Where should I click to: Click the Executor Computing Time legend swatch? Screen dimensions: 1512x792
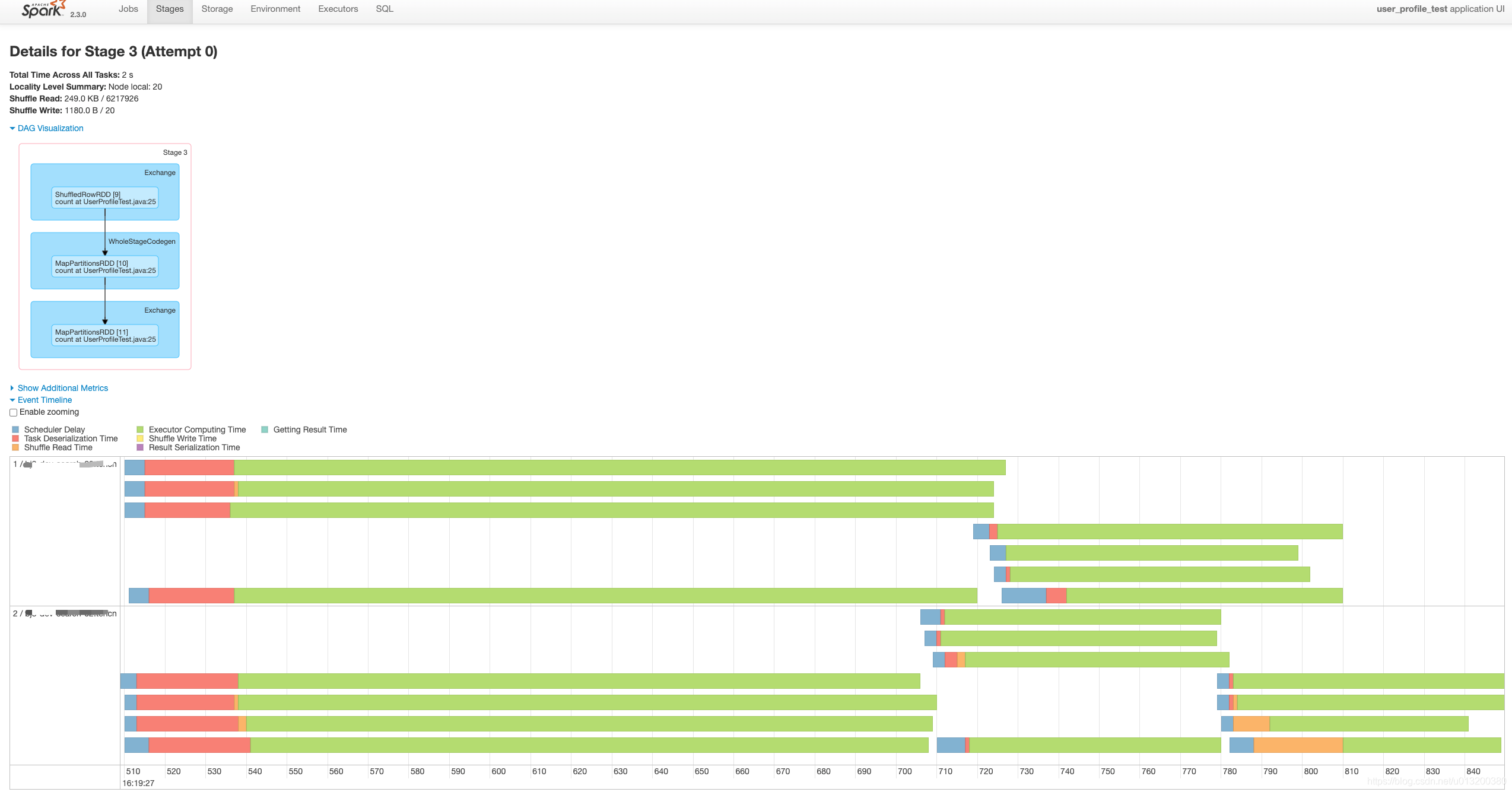[x=140, y=430]
